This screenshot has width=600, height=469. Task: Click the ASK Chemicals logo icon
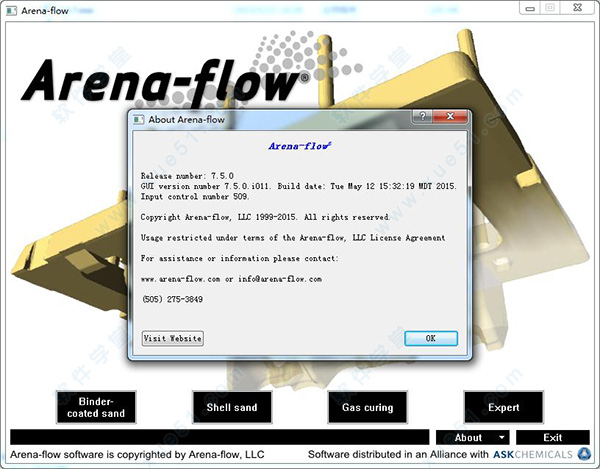[x=584, y=454]
